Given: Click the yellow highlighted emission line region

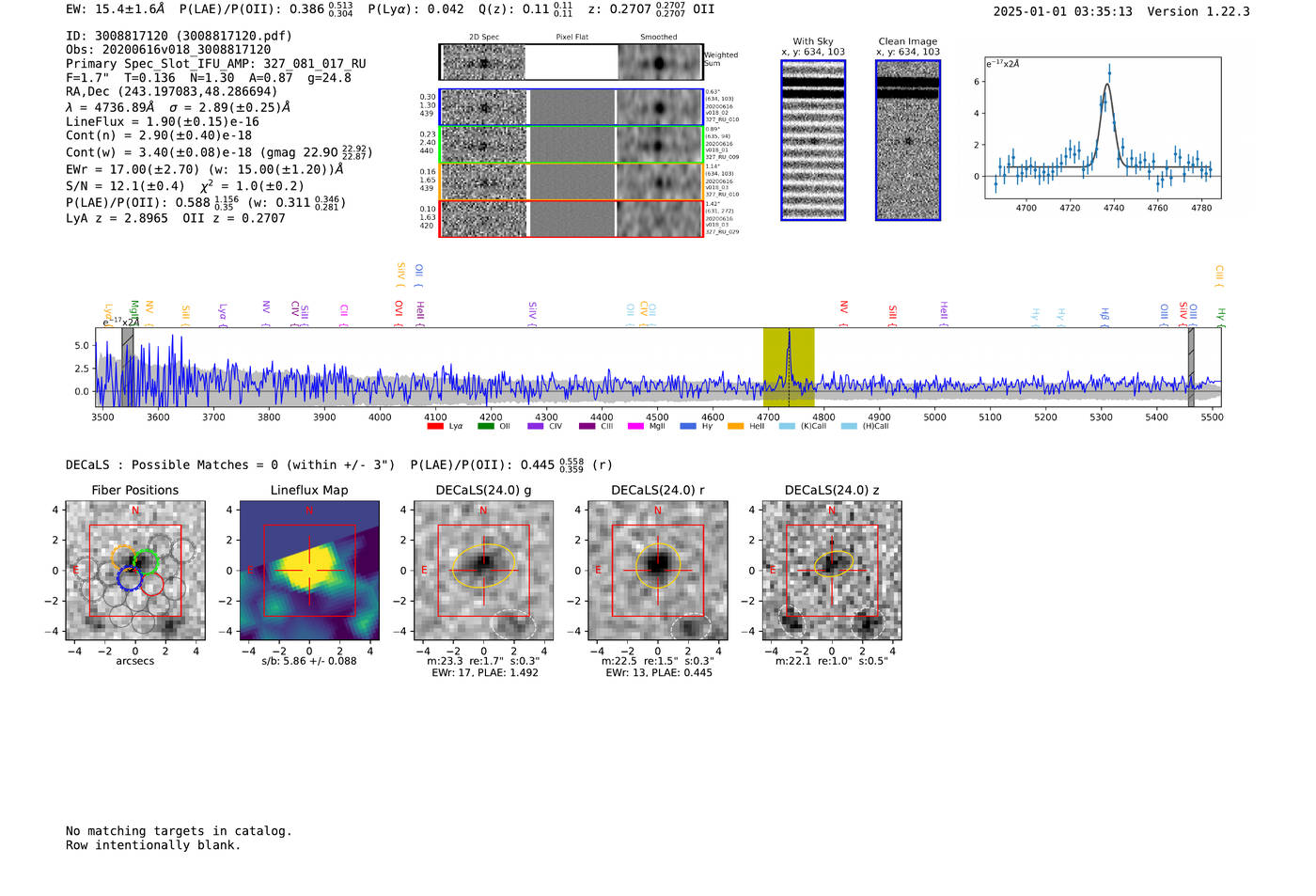Looking at the screenshot, I should [x=789, y=367].
